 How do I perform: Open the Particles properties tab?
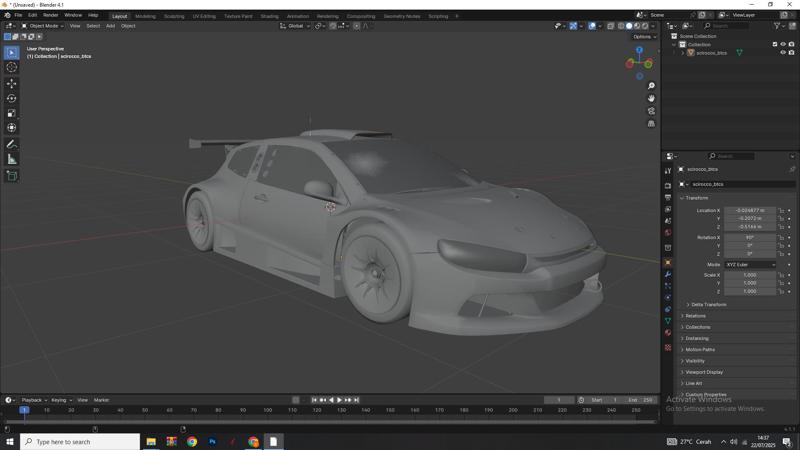pos(668,286)
